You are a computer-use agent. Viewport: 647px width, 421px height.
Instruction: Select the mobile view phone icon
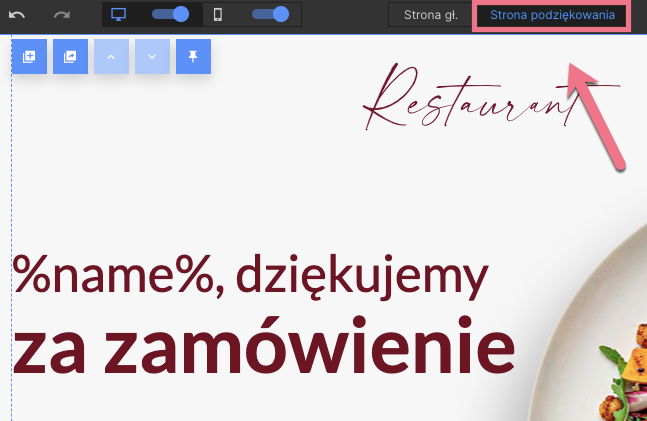click(218, 14)
